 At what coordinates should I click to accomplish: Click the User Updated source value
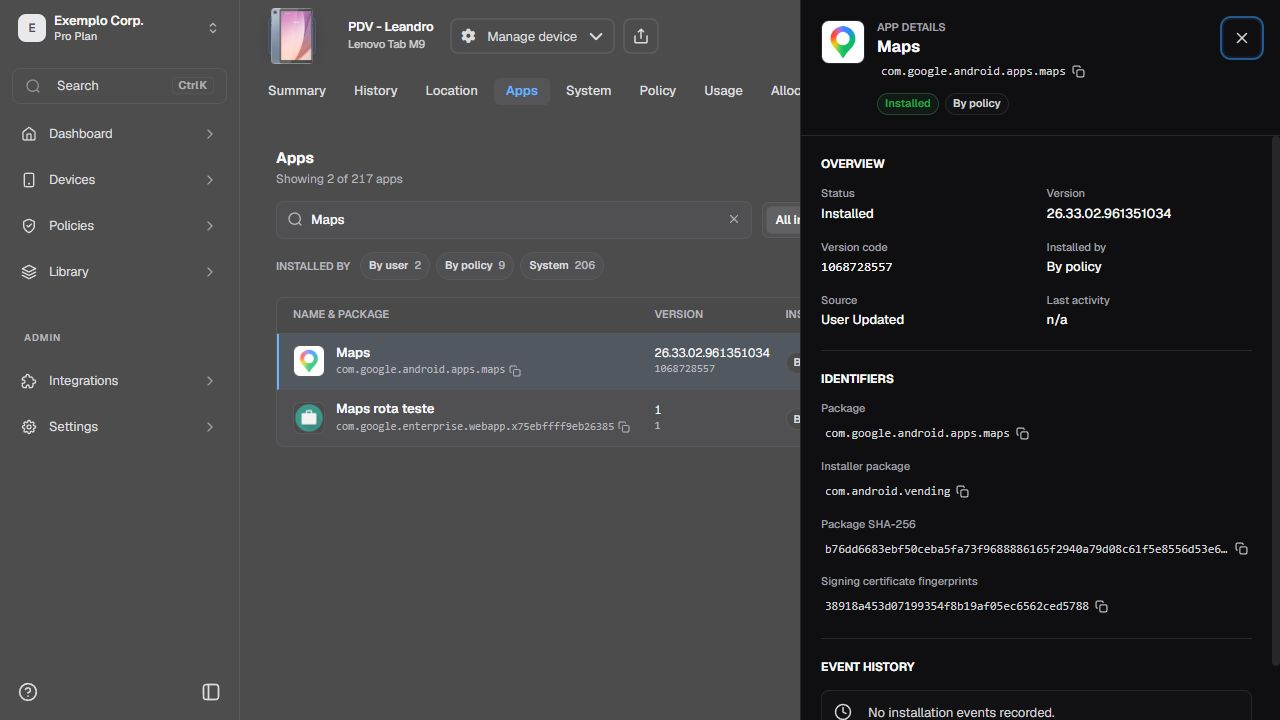[863, 320]
